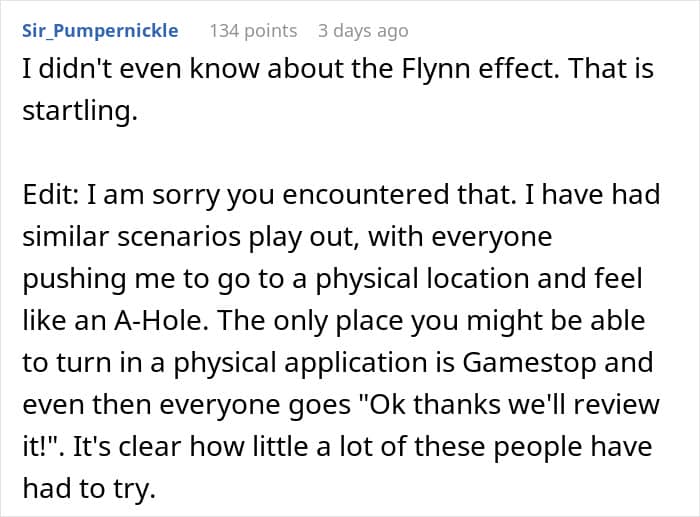Screen dimensions: 700x517
Task: Click the word Gamestop in the comment
Action: [x=529, y=362]
